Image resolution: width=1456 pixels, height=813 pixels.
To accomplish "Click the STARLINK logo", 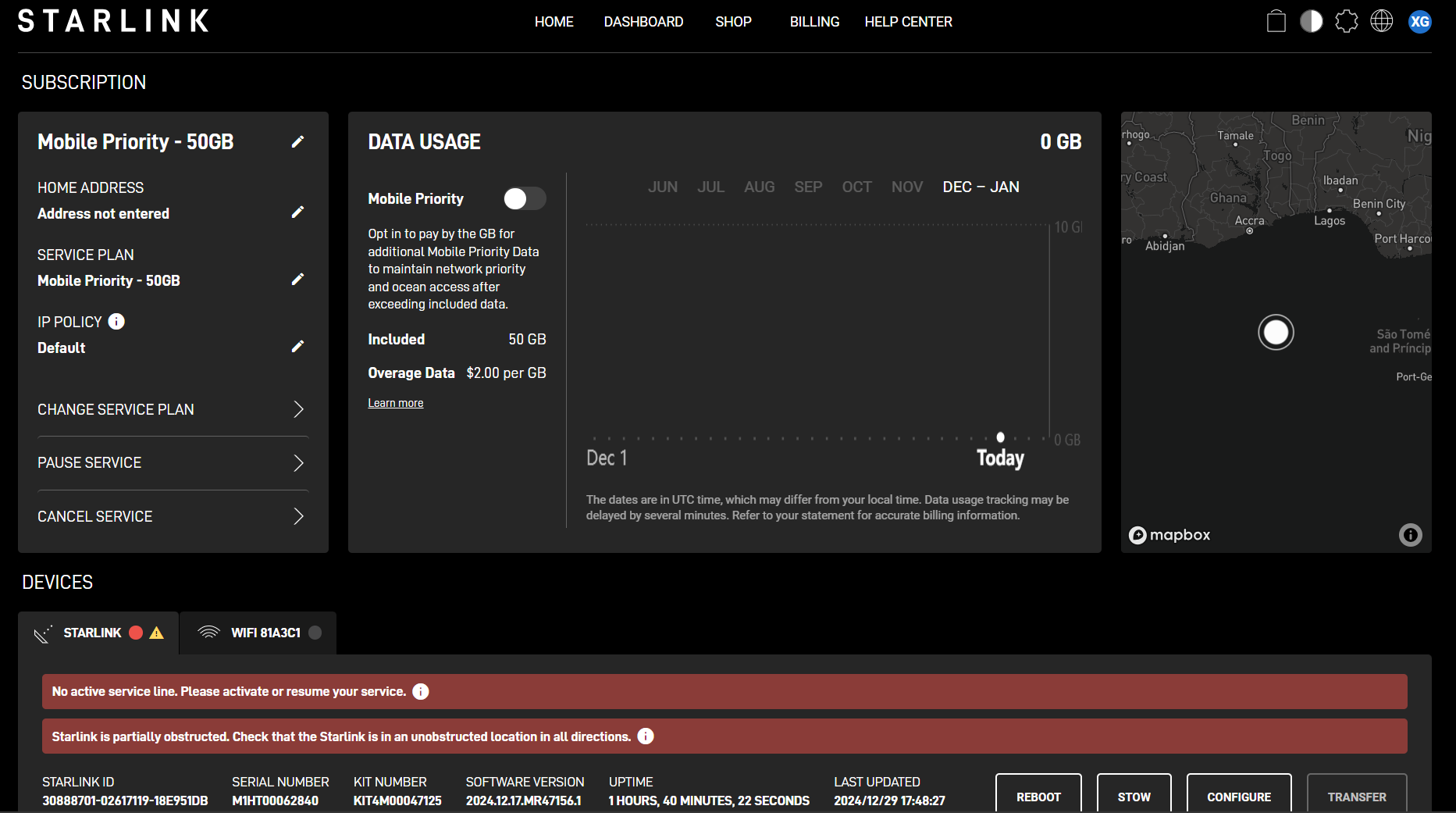I will coord(113,21).
